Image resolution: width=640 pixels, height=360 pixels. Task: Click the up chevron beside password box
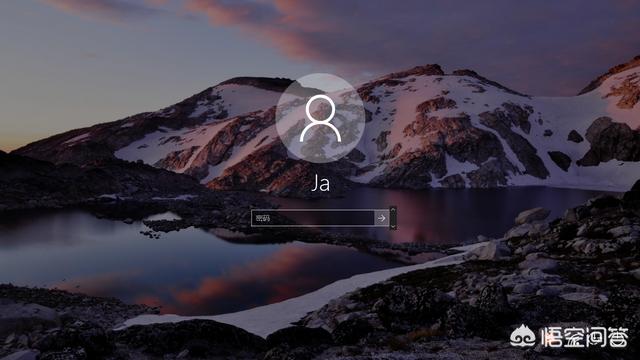tap(393, 210)
